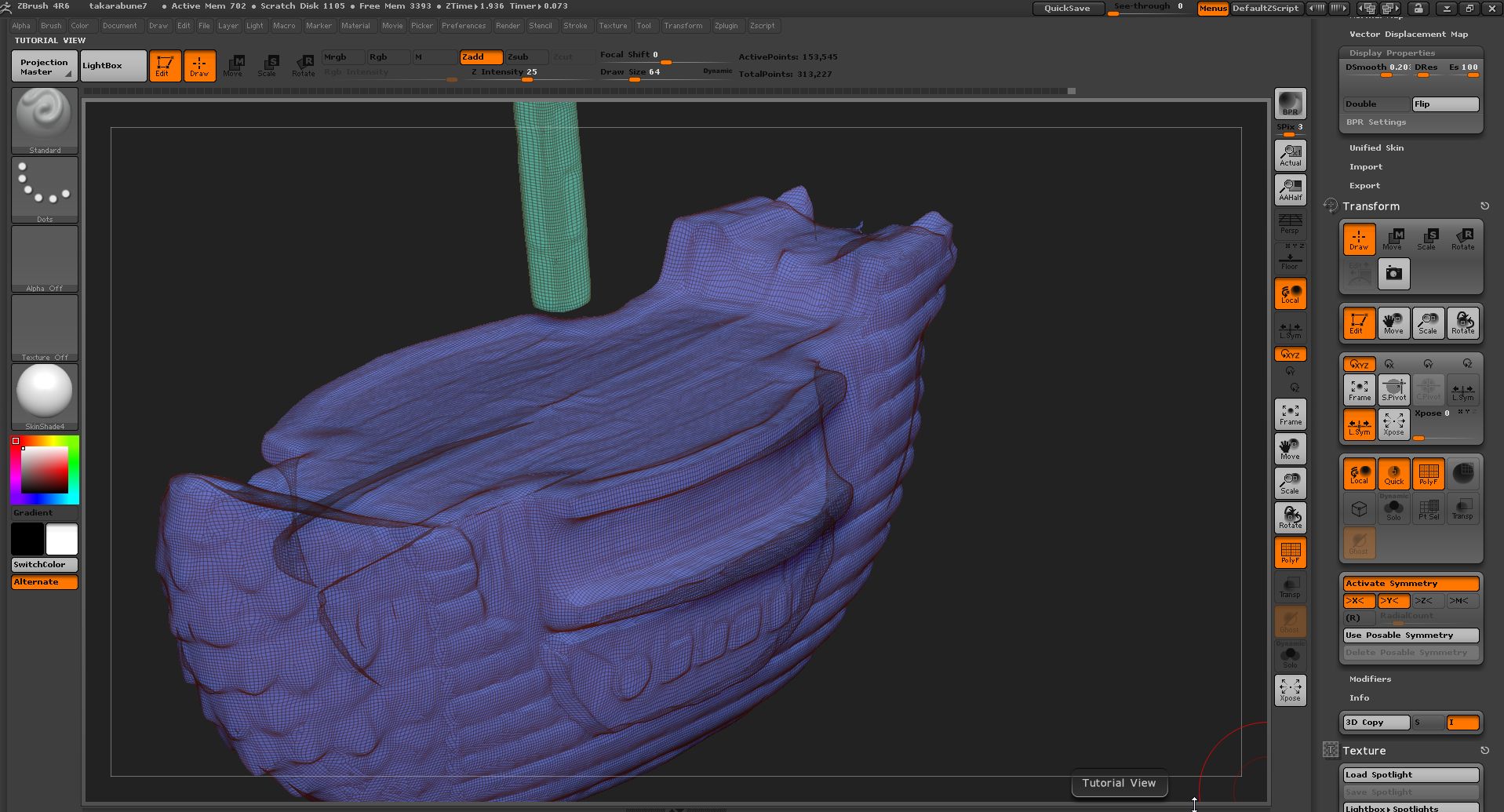The image size is (1504, 812).
Task: Toggle PolyF in the Transform palette
Action: click(x=1428, y=473)
